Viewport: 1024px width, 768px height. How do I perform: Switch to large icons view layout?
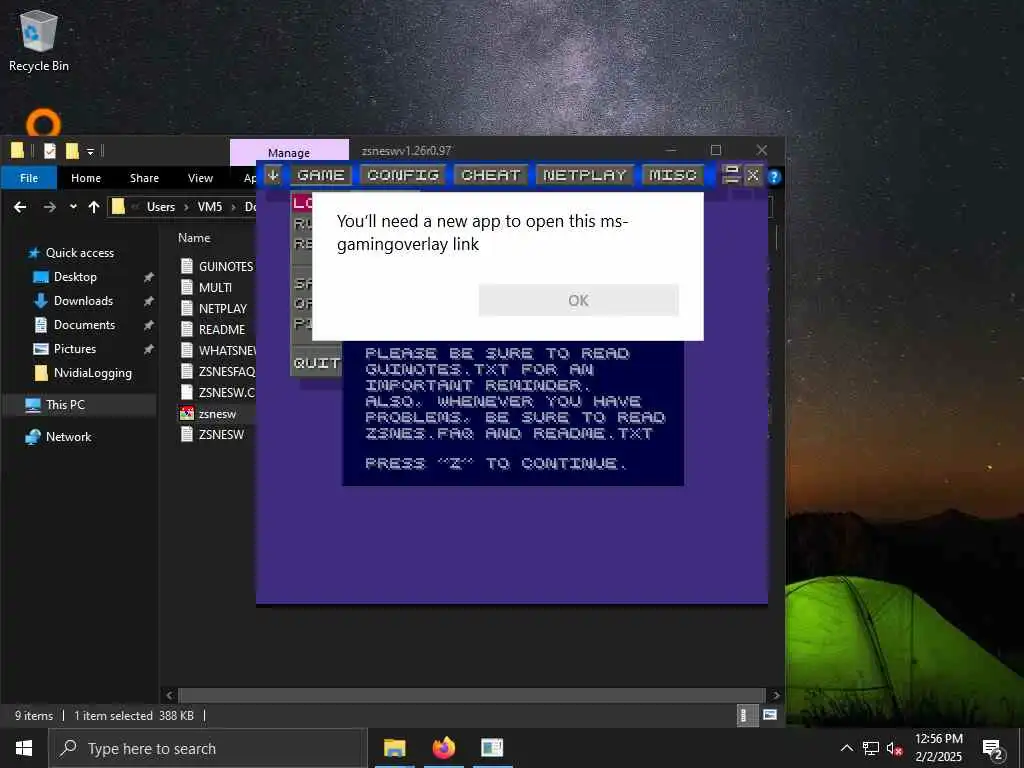[x=770, y=715]
